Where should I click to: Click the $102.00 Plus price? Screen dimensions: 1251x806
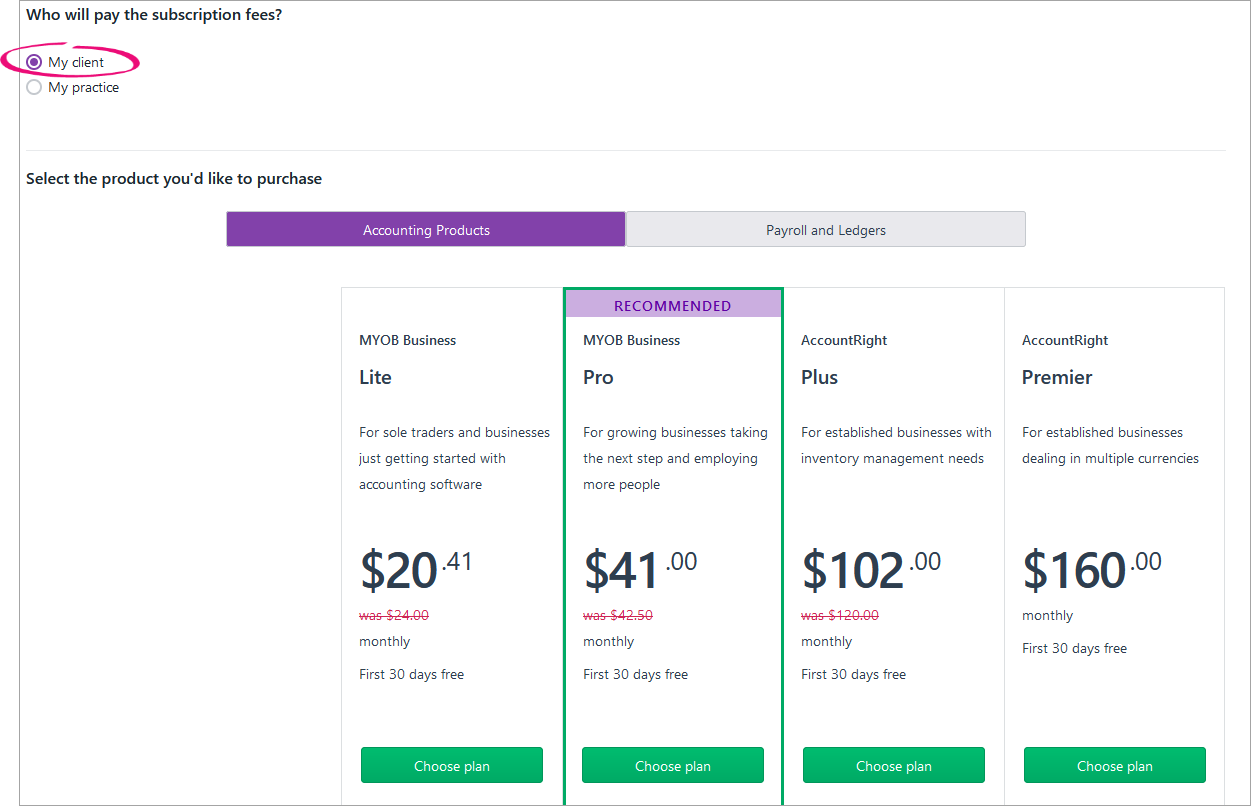coord(871,570)
